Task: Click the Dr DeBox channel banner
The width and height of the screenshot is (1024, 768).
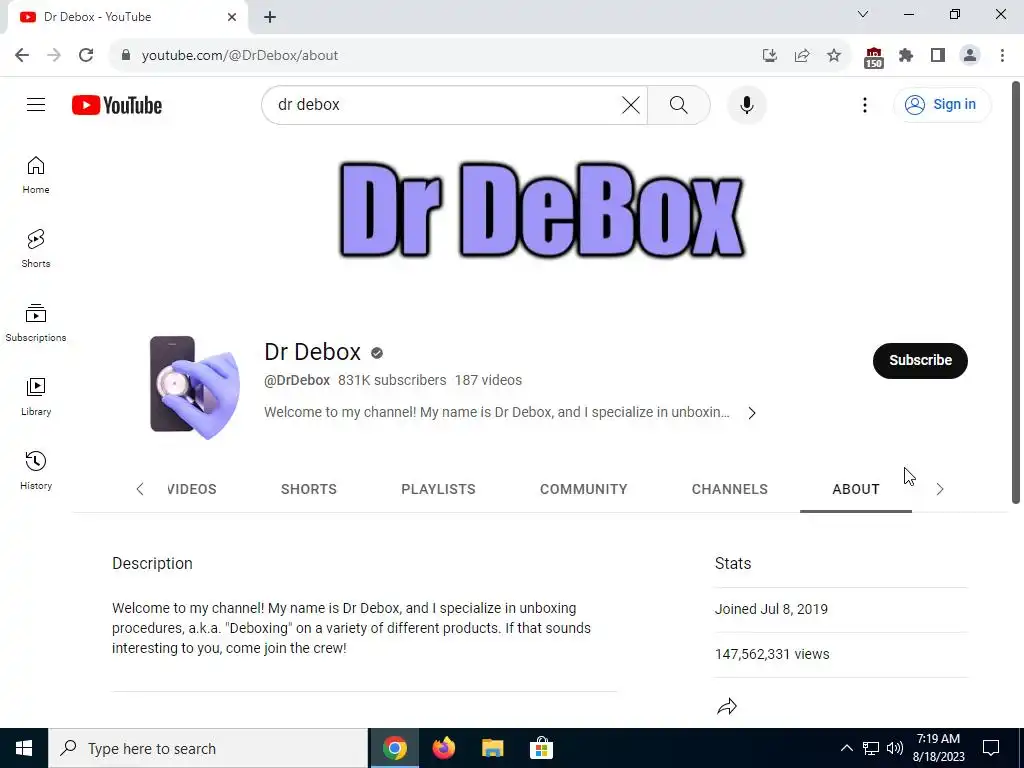Action: tap(541, 210)
